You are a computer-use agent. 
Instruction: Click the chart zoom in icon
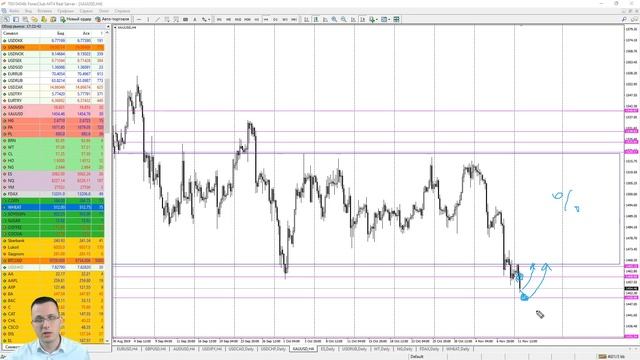coord(334,19)
